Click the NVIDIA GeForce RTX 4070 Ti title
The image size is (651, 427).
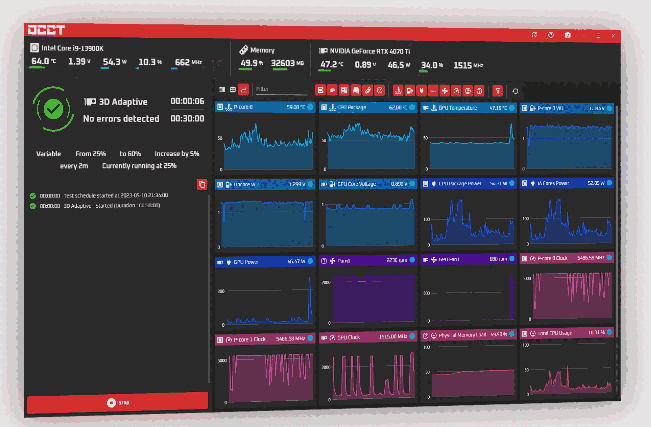pyautogui.click(x=370, y=51)
